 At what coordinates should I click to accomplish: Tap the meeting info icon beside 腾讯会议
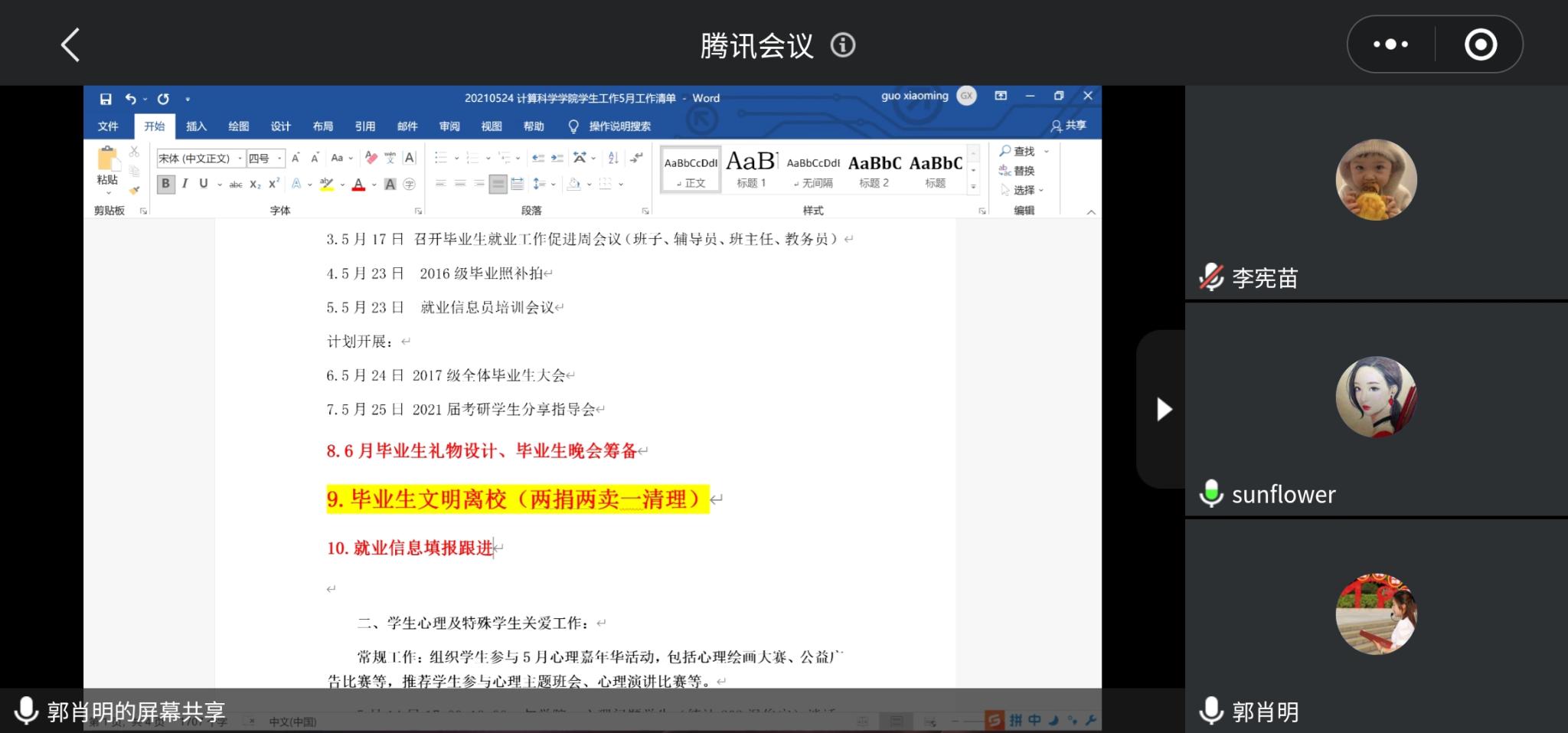pyautogui.click(x=843, y=45)
